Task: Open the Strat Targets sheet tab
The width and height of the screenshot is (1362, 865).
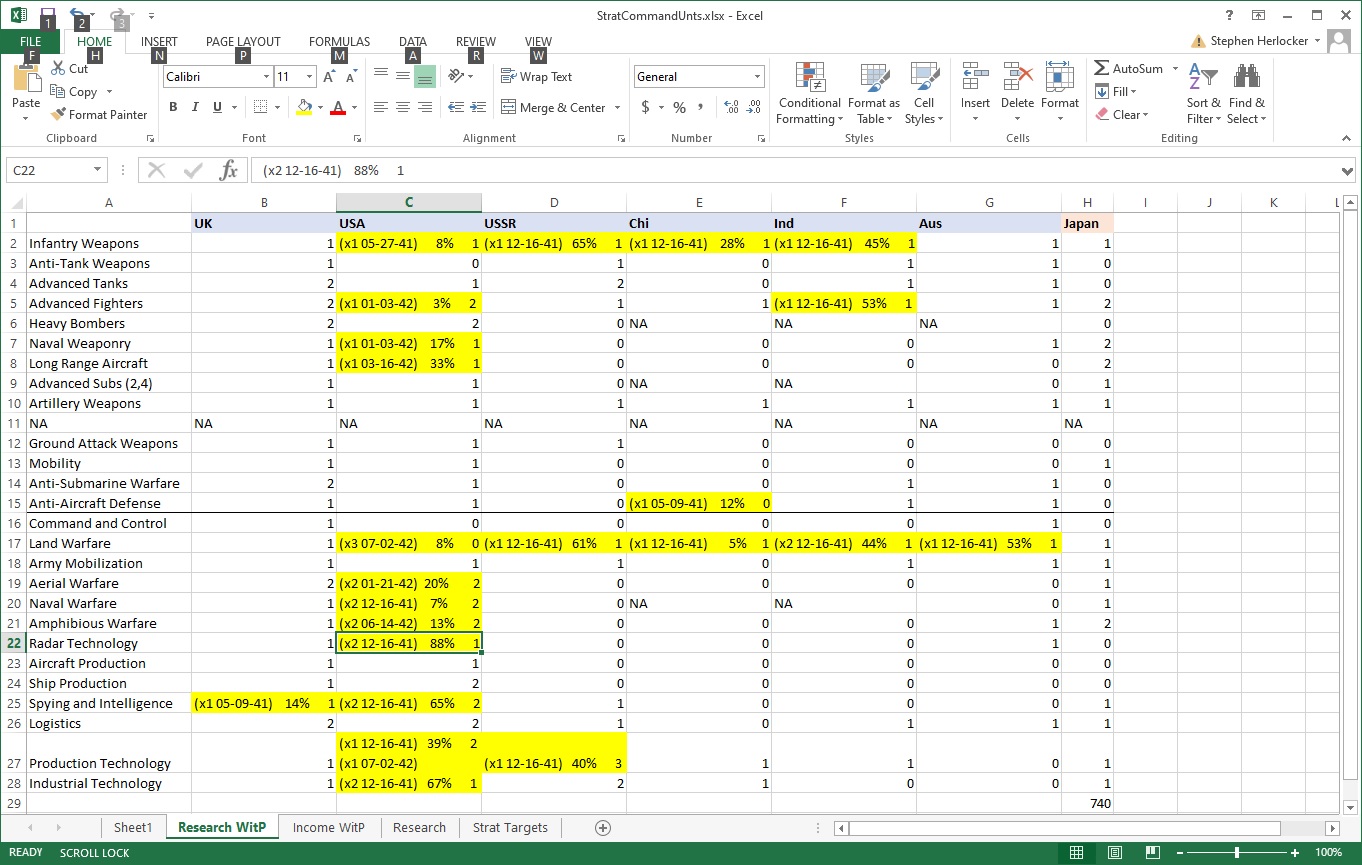Action: click(510, 828)
